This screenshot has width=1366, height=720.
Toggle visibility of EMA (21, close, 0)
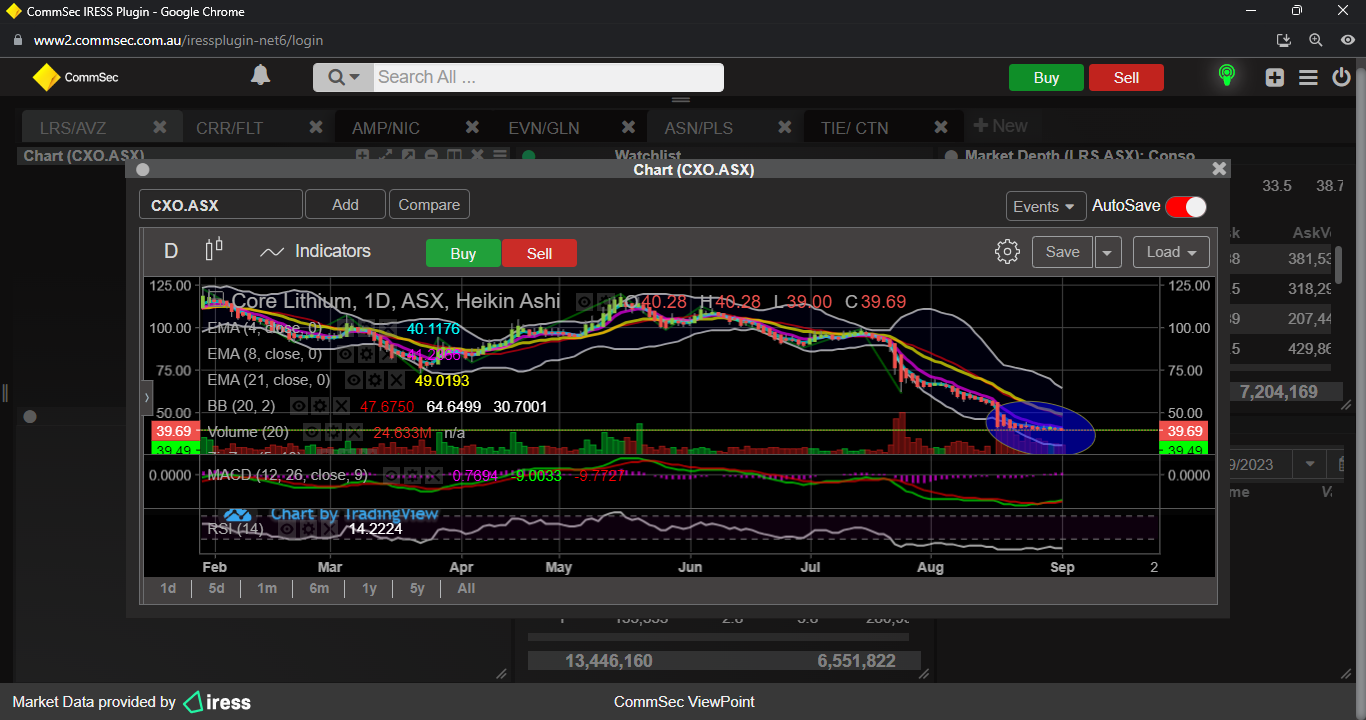pyautogui.click(x=353, y=380)
